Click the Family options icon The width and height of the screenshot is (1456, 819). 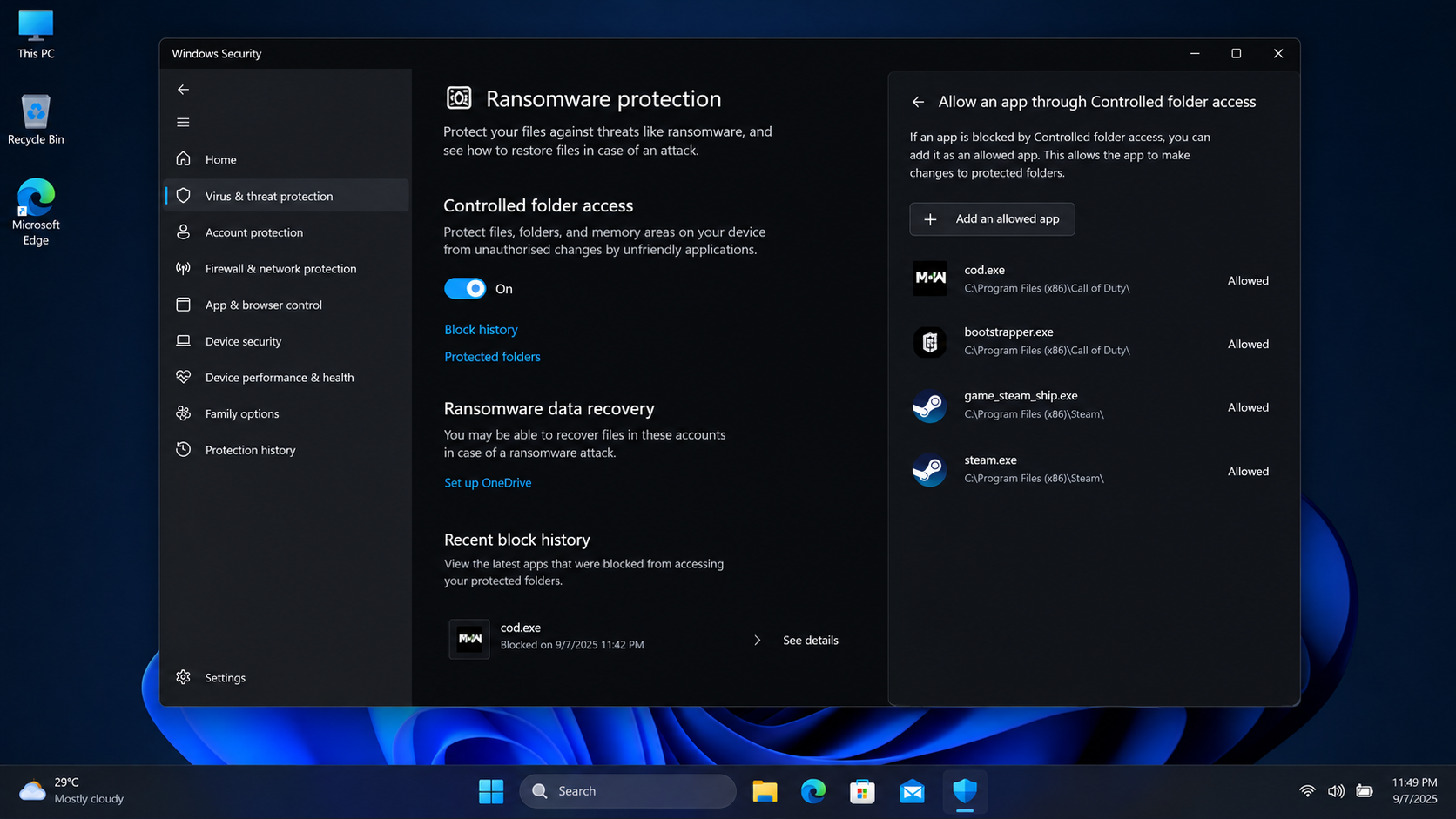click(x=183, y=413)
